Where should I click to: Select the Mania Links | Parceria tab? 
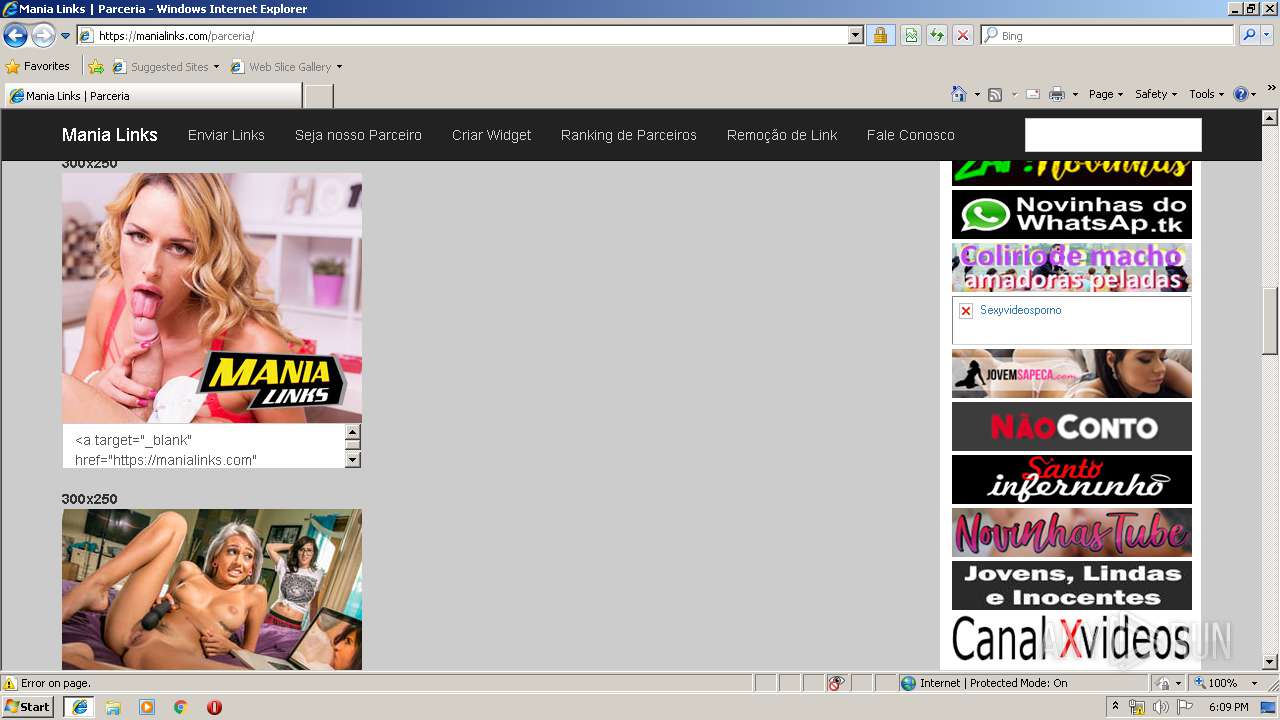coord(153,96)
